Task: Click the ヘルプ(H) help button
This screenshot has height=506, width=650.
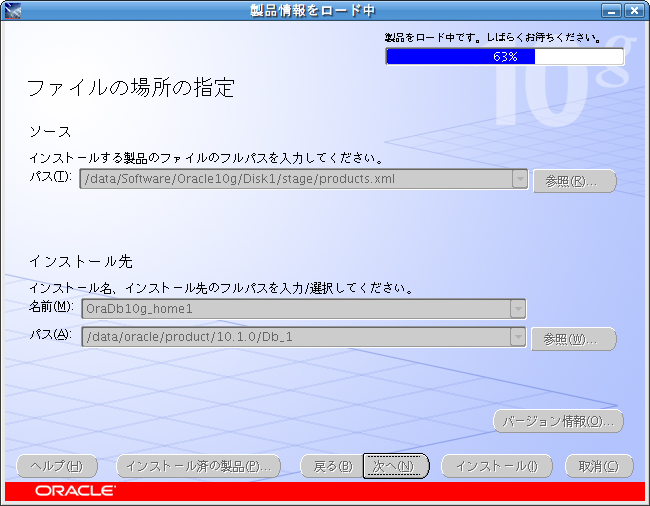Action: pyautogui.click(x=57, y=466)
